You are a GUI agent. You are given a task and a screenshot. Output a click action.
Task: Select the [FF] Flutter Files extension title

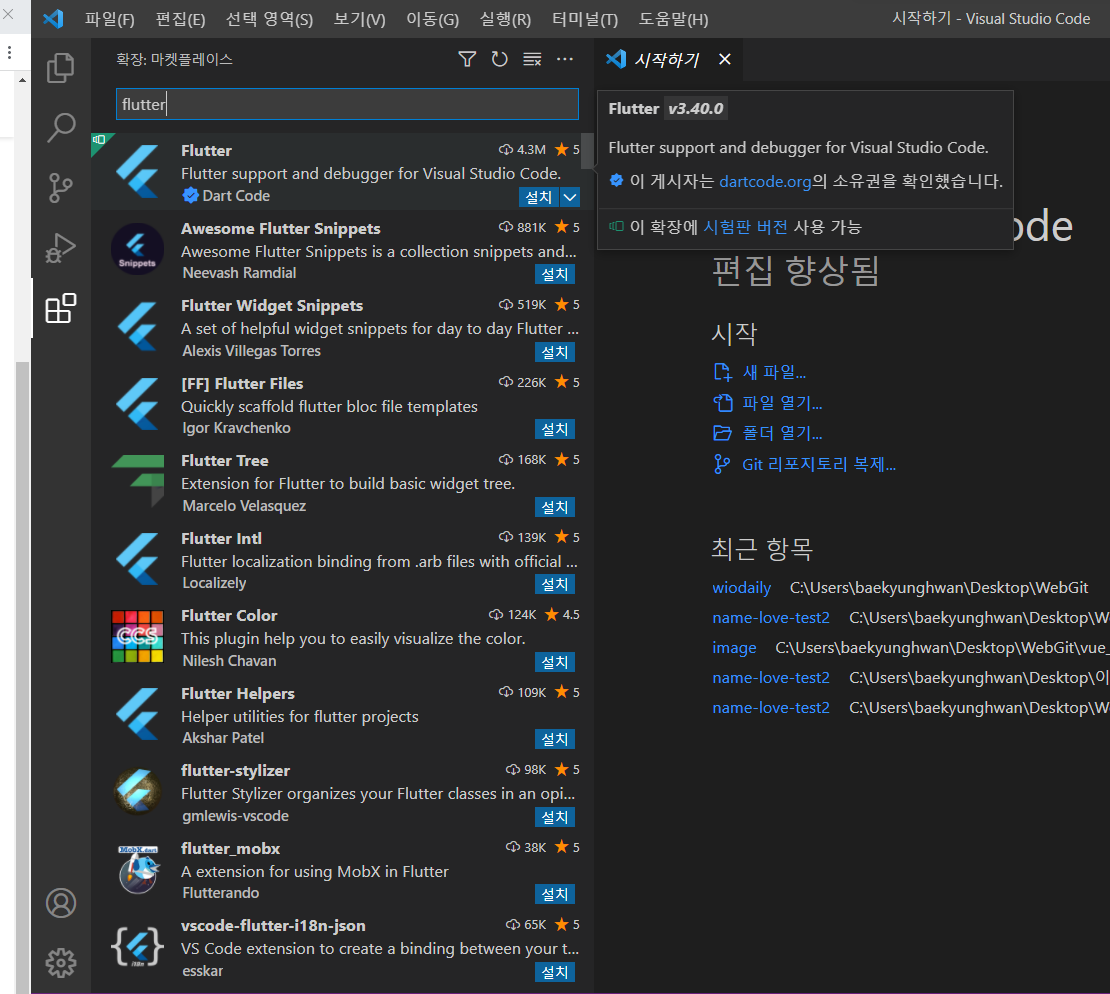pos(242,384)
